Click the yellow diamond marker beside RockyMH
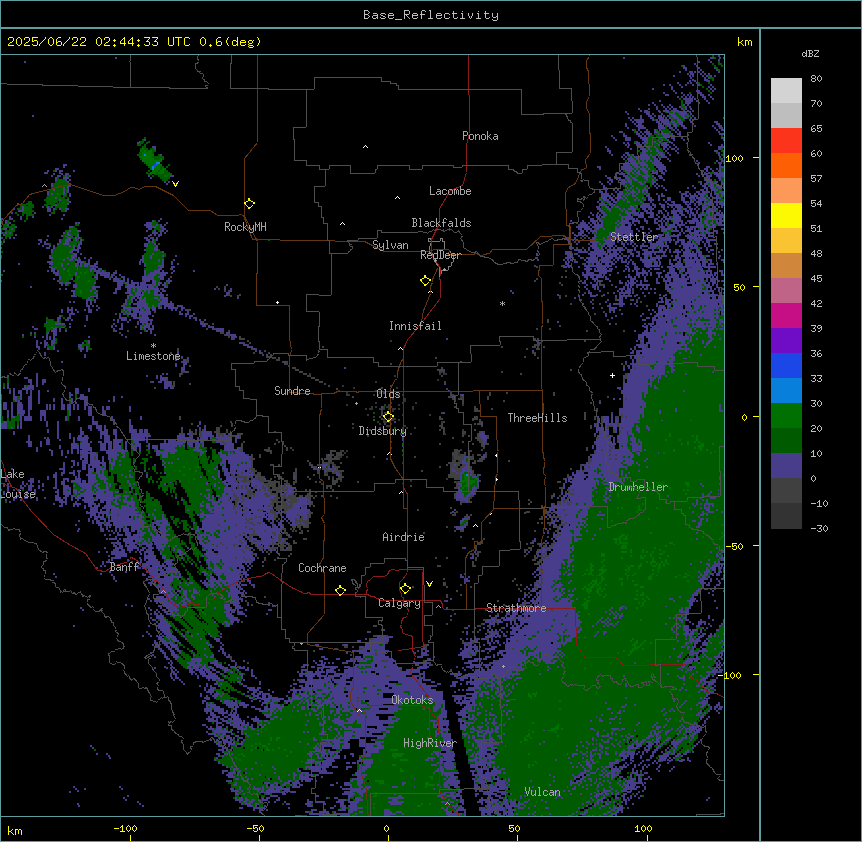The width and height of the screenshot is (862, 842). pyautogui.click(x=250, y=204)
